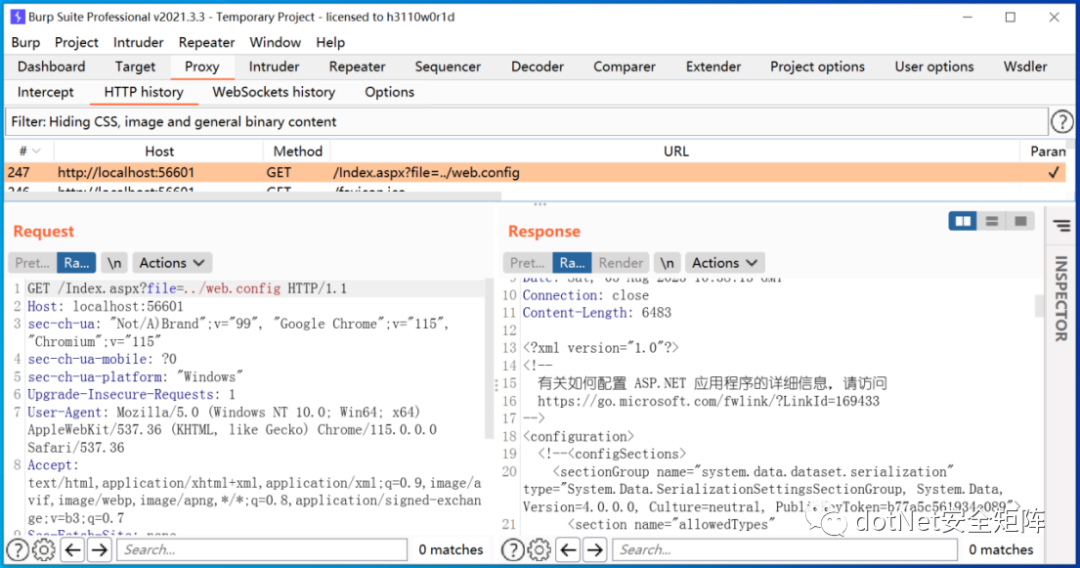Open the Intruder menu
Image resolution: width=1080 pixels, height=568 pixels.
pos(138,43)
